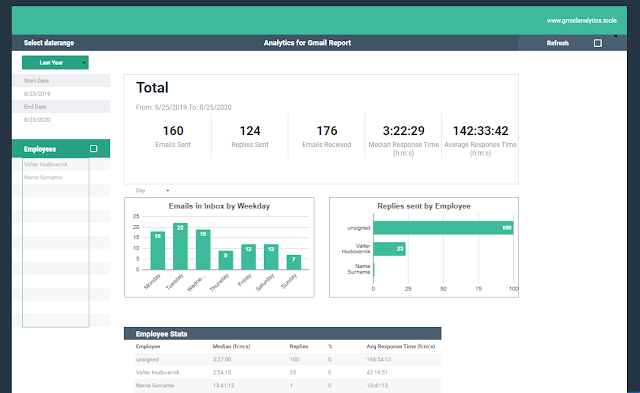The height and width of the screenshot is (393, 640).
Task: Click average response value 42:19:51
Action: click(x=377, y=372)
